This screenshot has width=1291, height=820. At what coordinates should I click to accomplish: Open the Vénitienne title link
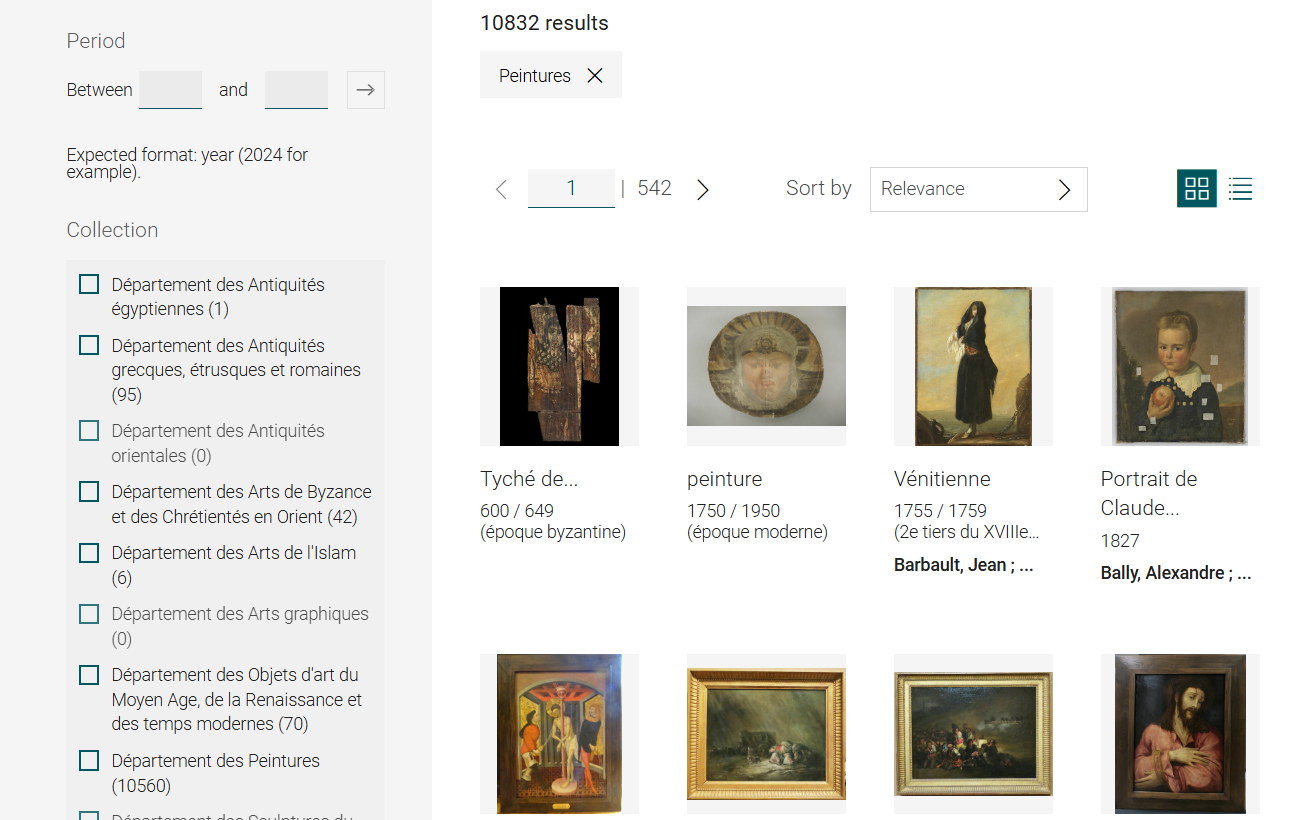click(942, 479)
